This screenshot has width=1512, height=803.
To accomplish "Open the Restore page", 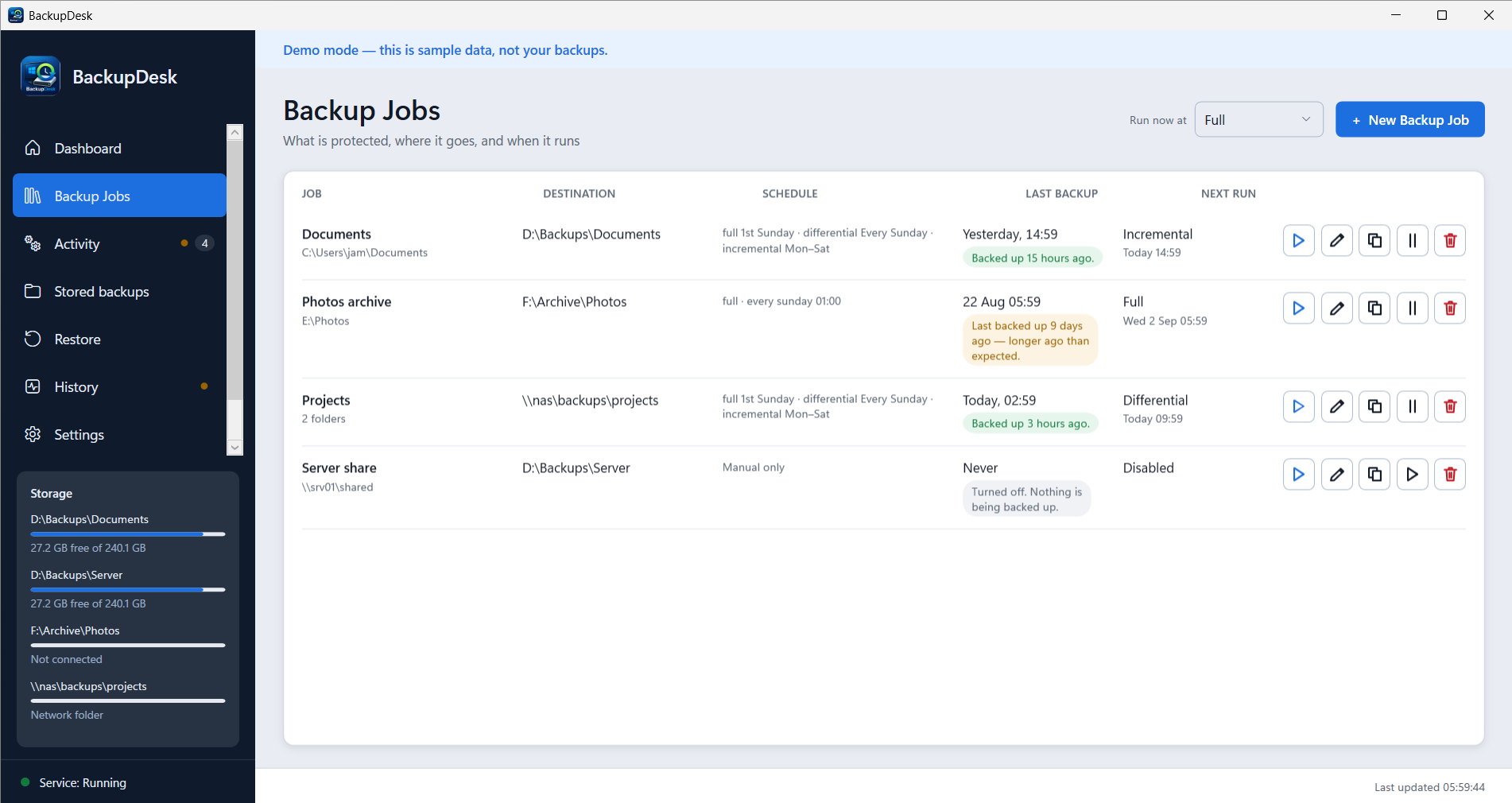I will click(119, 339).
